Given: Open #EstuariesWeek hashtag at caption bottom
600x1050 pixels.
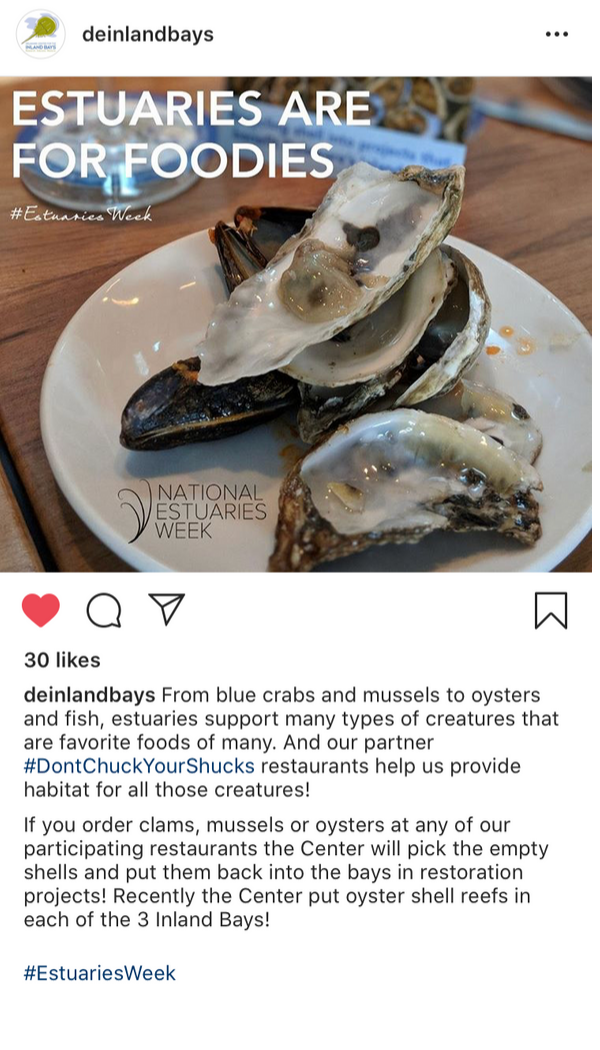Looking at the screenshot, I should (x=100, y=973).
